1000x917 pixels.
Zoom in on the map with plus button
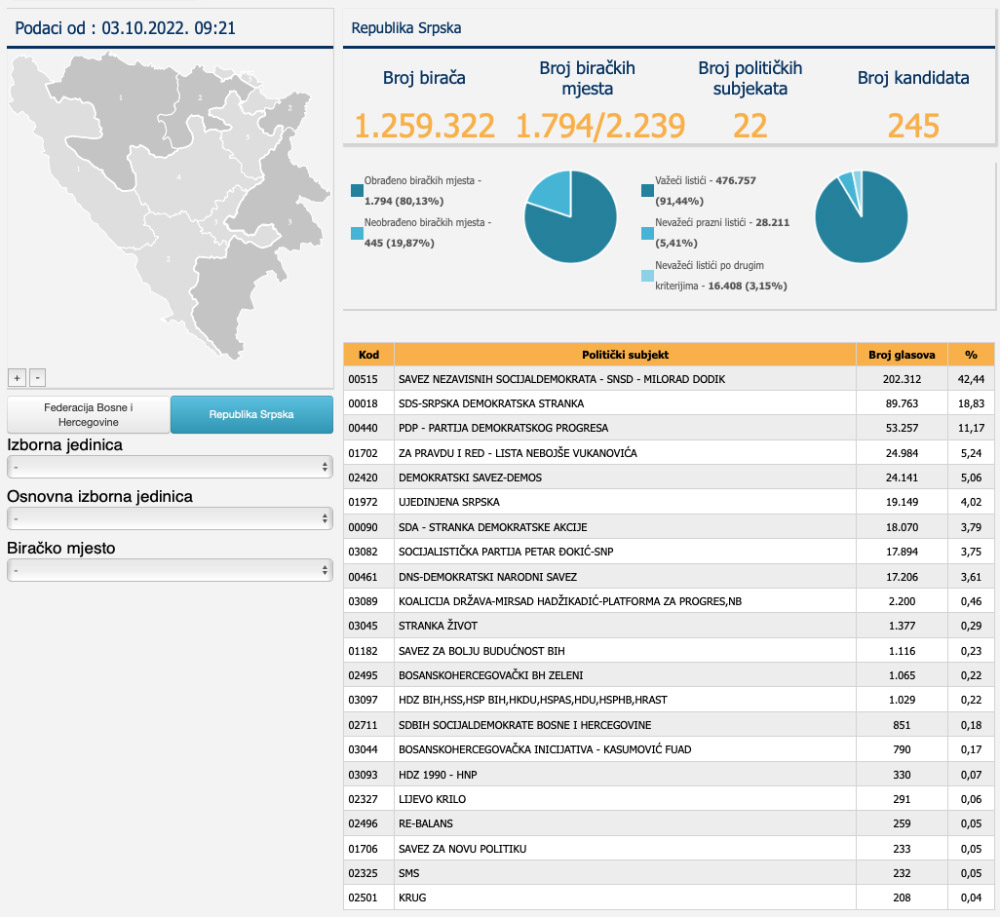17,377
